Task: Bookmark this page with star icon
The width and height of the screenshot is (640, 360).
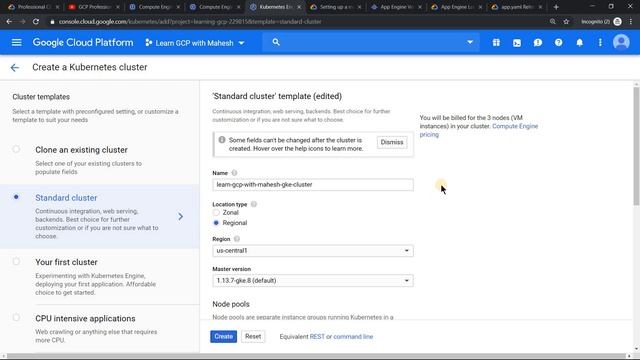Action: pos(566,22)
